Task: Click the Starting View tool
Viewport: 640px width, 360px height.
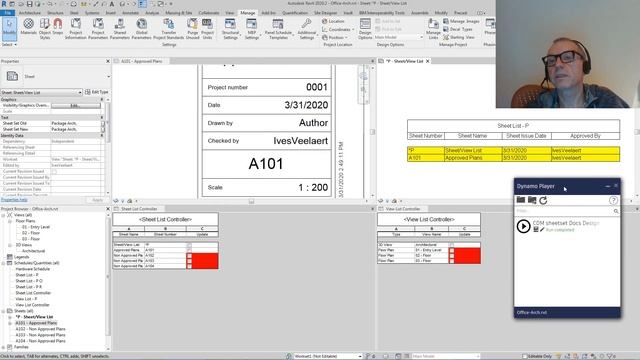Action: pyautogui.click(x=459, y=37)
